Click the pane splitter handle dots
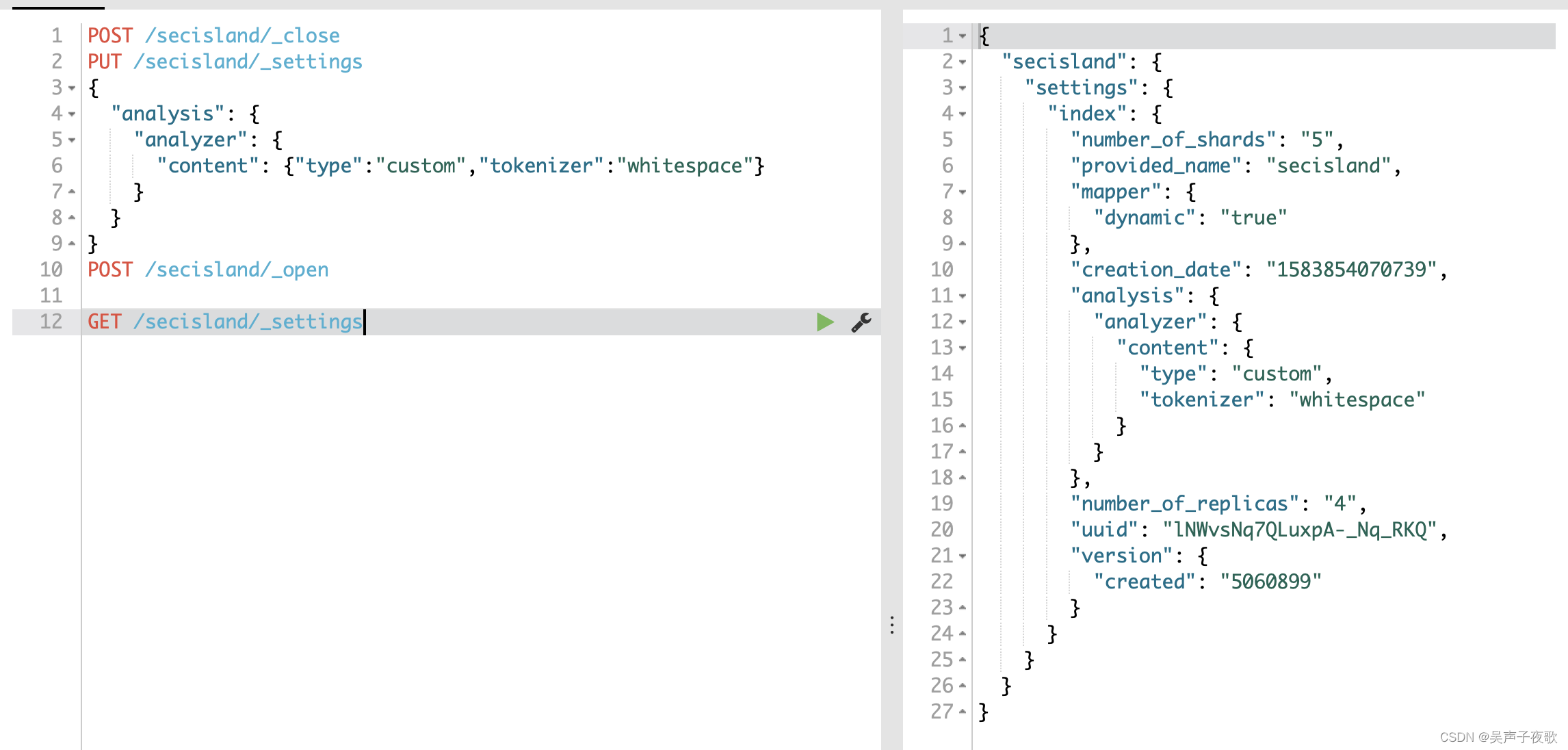 pos(892,625)
